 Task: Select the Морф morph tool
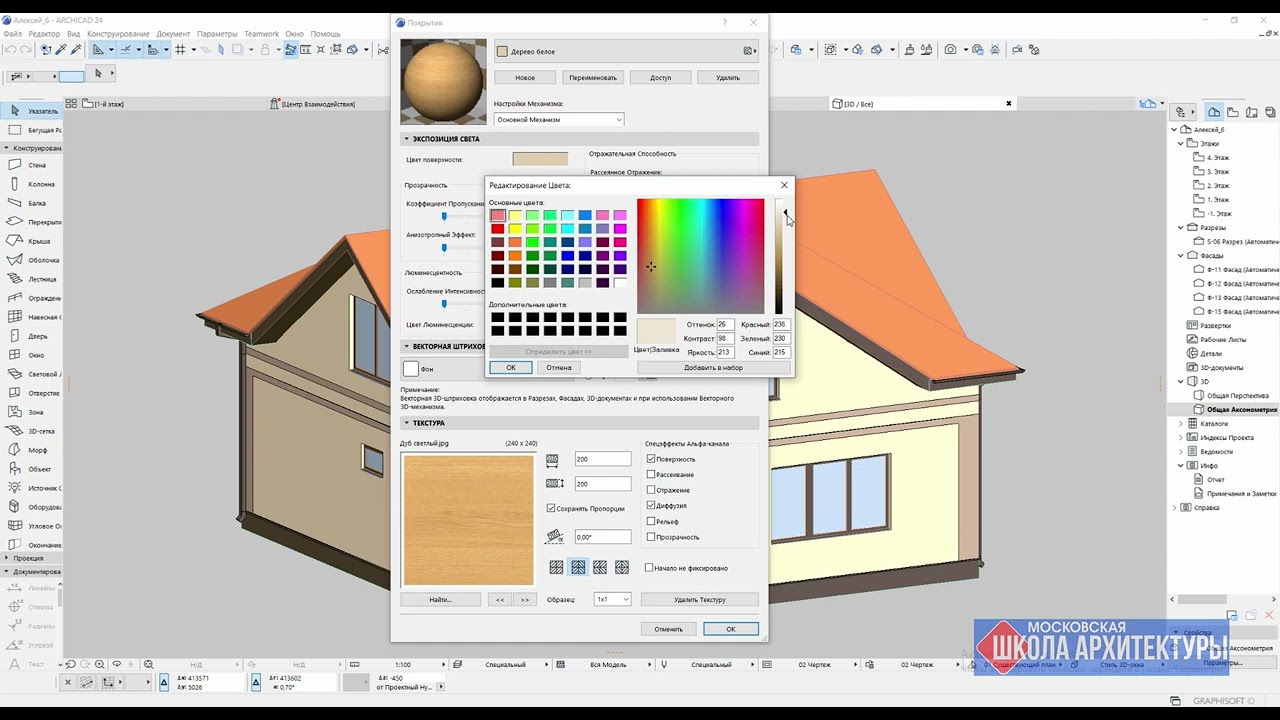[x=32, y=450]
